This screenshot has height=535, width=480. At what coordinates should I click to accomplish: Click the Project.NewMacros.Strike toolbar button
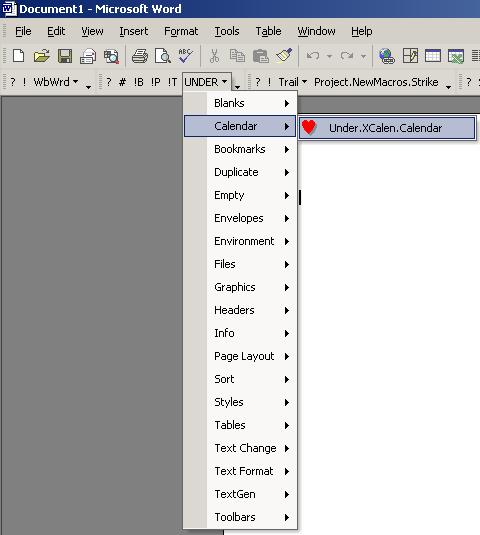click(x=376, y=82)
